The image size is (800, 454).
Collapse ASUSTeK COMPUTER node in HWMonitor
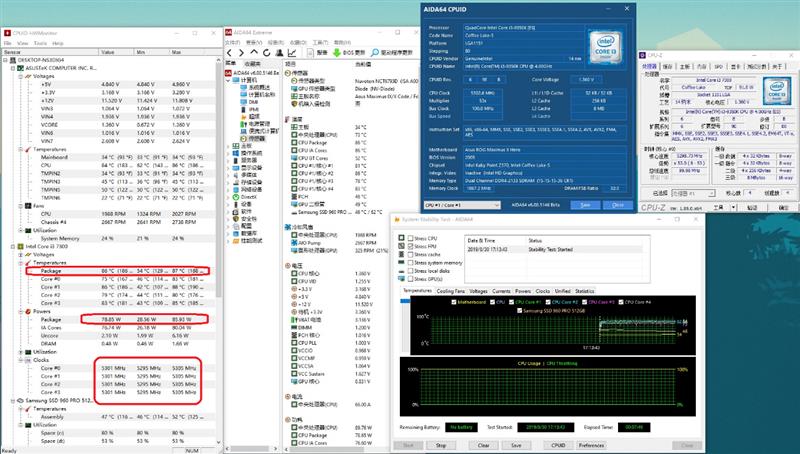click(13, 68)
